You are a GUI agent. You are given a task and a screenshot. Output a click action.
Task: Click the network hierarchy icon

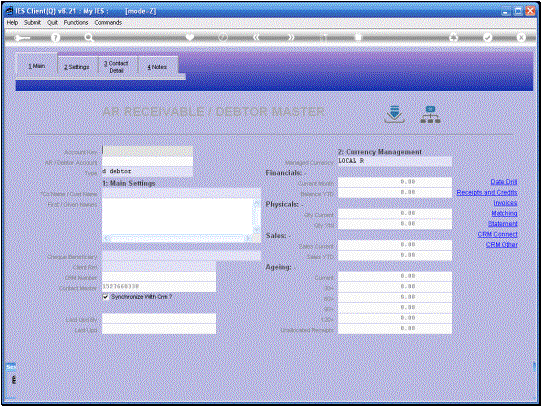(x=430, y=115)
